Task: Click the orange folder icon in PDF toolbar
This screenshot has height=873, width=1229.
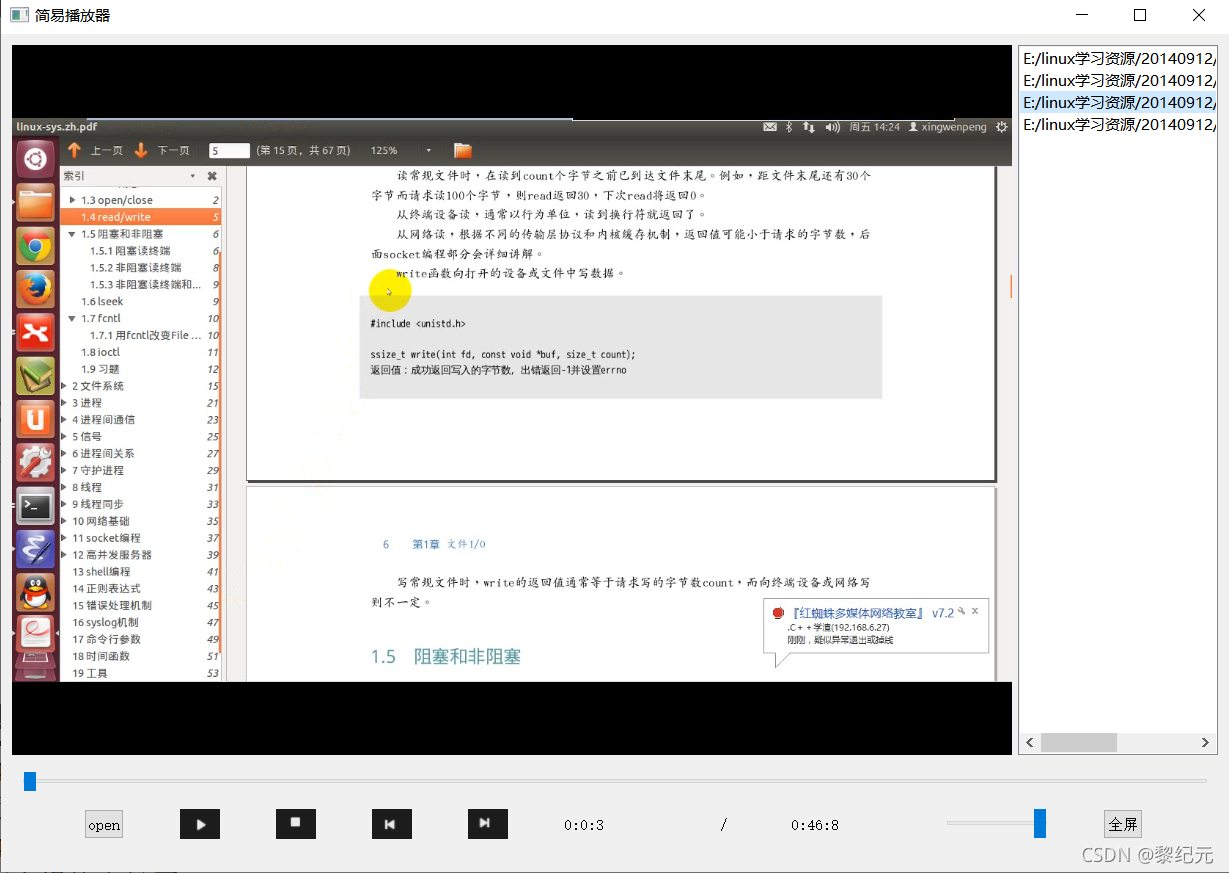Action: [463, 150]
